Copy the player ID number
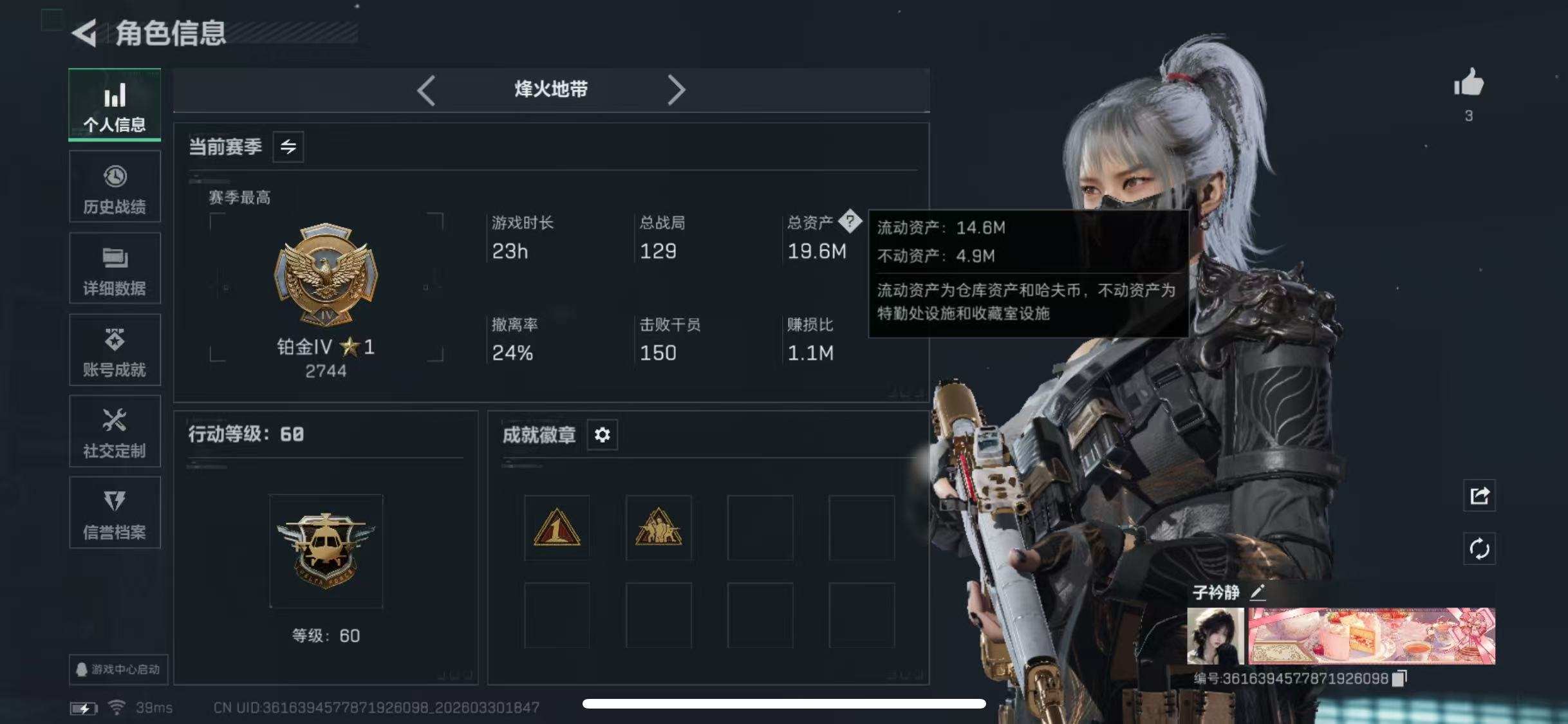This screenshot has width=1568, height=724. 1399,678
